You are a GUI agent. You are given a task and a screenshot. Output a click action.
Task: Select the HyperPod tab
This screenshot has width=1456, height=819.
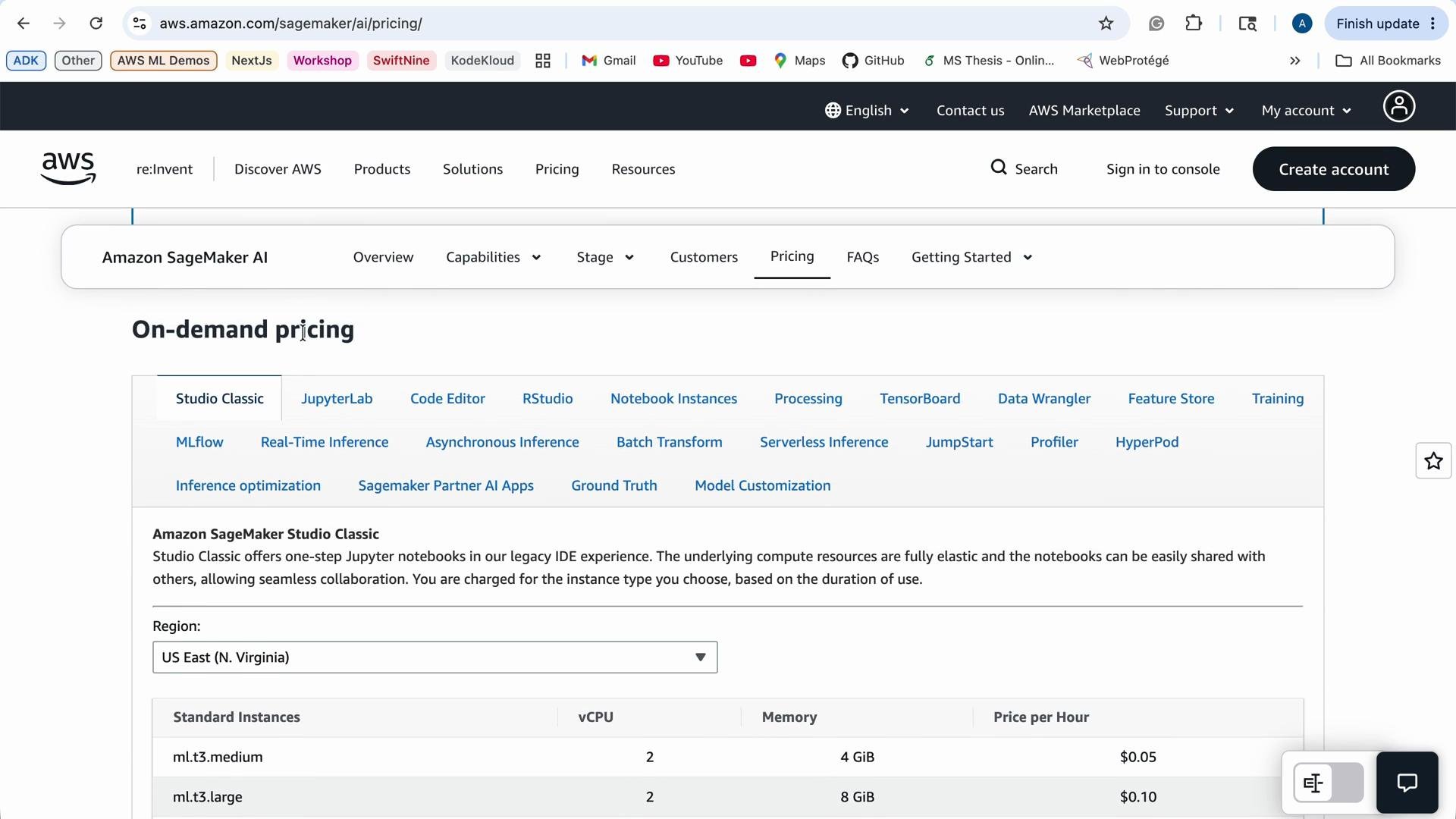(x=1147, y=442)
